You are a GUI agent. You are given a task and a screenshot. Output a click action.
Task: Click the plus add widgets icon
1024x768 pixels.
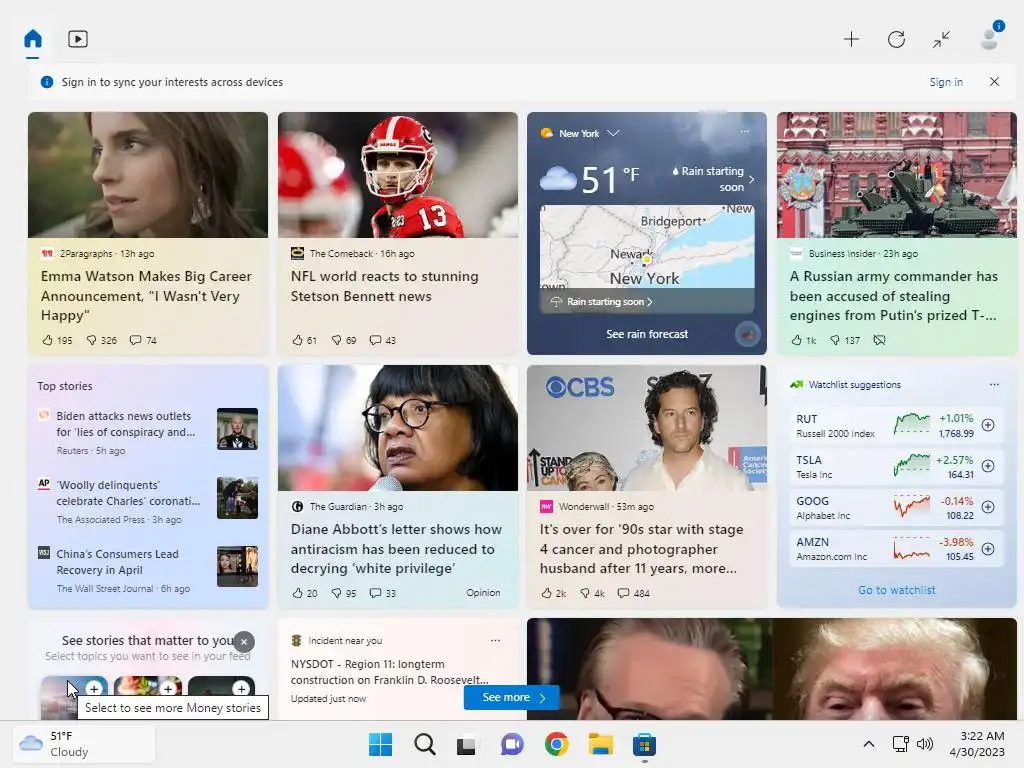[851, 39]
